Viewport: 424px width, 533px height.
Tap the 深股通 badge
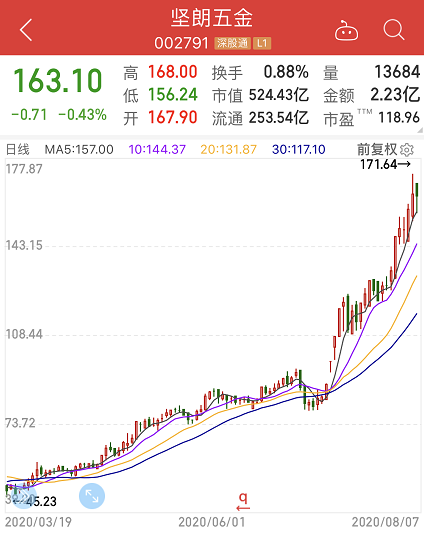(233, 43)
